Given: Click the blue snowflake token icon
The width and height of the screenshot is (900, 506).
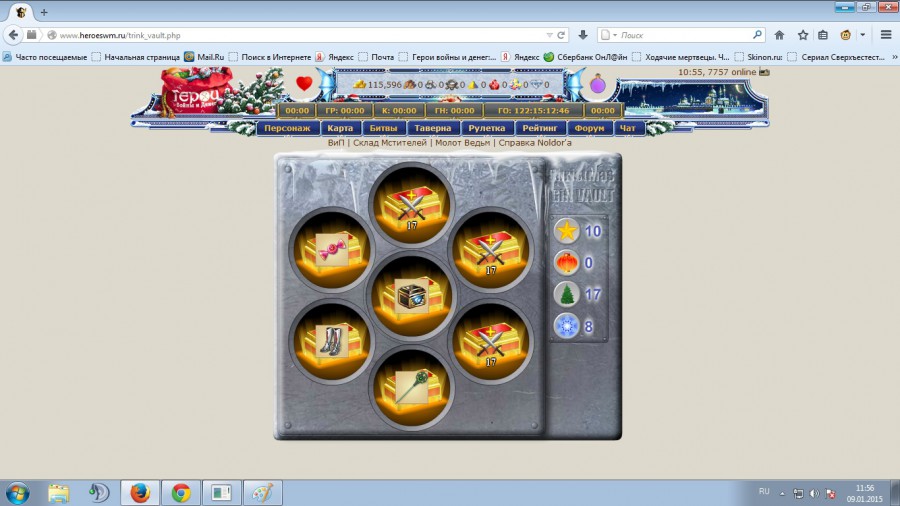Looking at the screenshot, I should (x=566, y=325).
